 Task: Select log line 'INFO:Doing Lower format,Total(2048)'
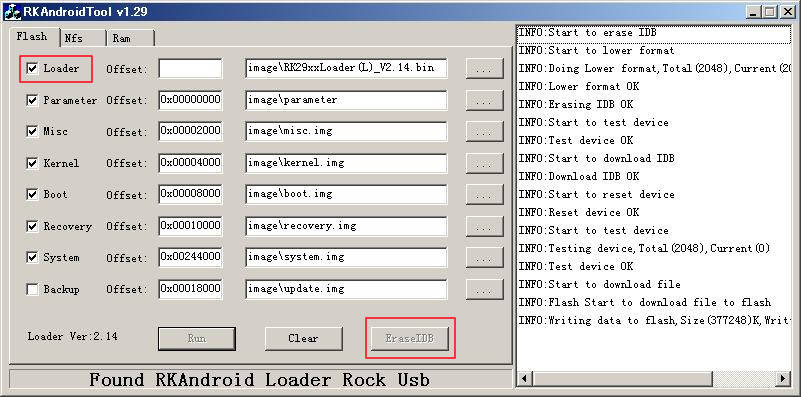pyautogui.click(x=654, y=68)
